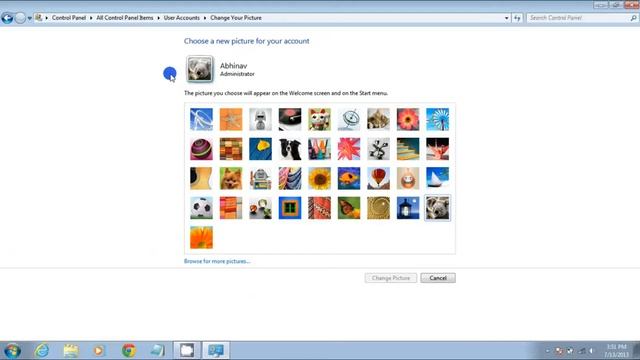Open the recent pages dropdown next to Forward
Screen dimensions: 640x360
29,18
